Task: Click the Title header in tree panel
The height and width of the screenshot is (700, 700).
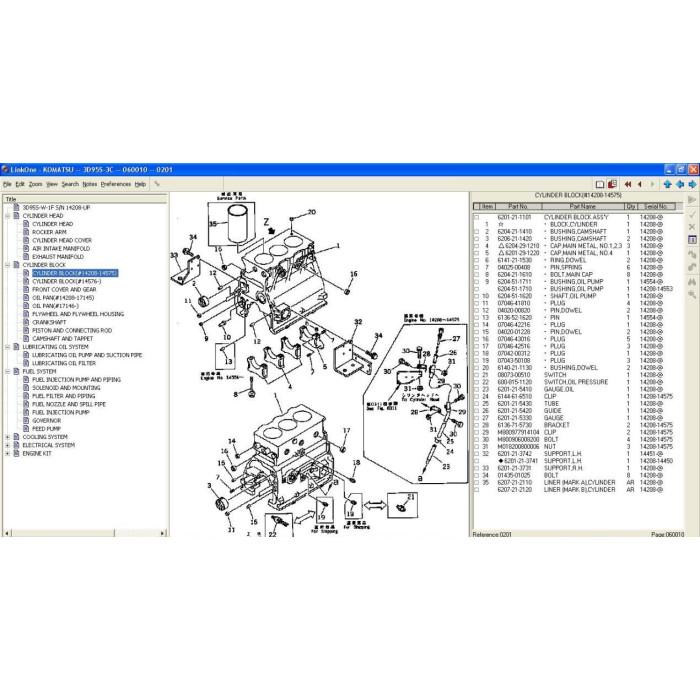Action: (x=85, y=199)
